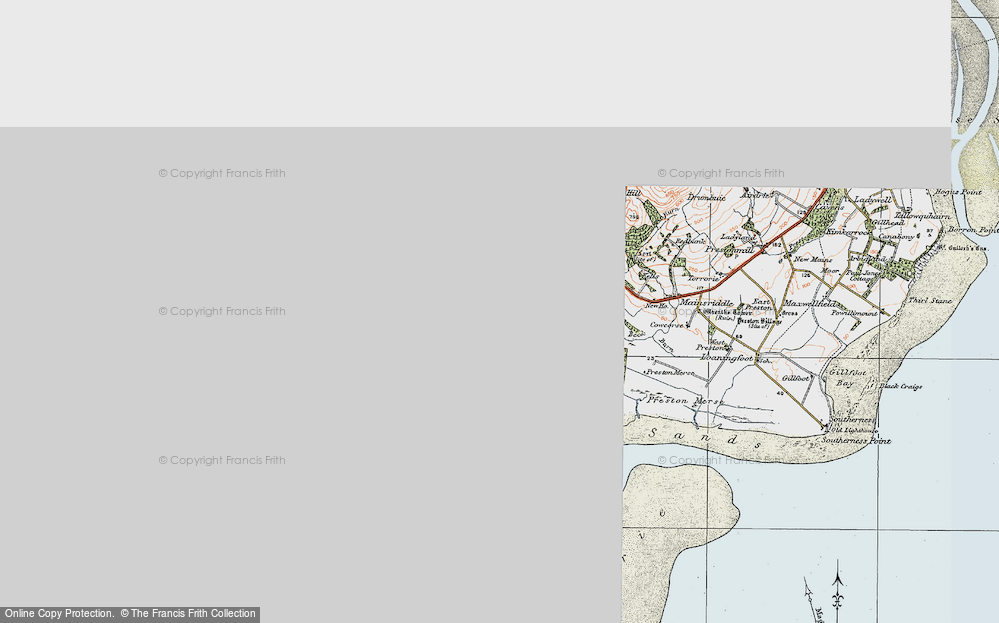Select the Canabony label

896,236
